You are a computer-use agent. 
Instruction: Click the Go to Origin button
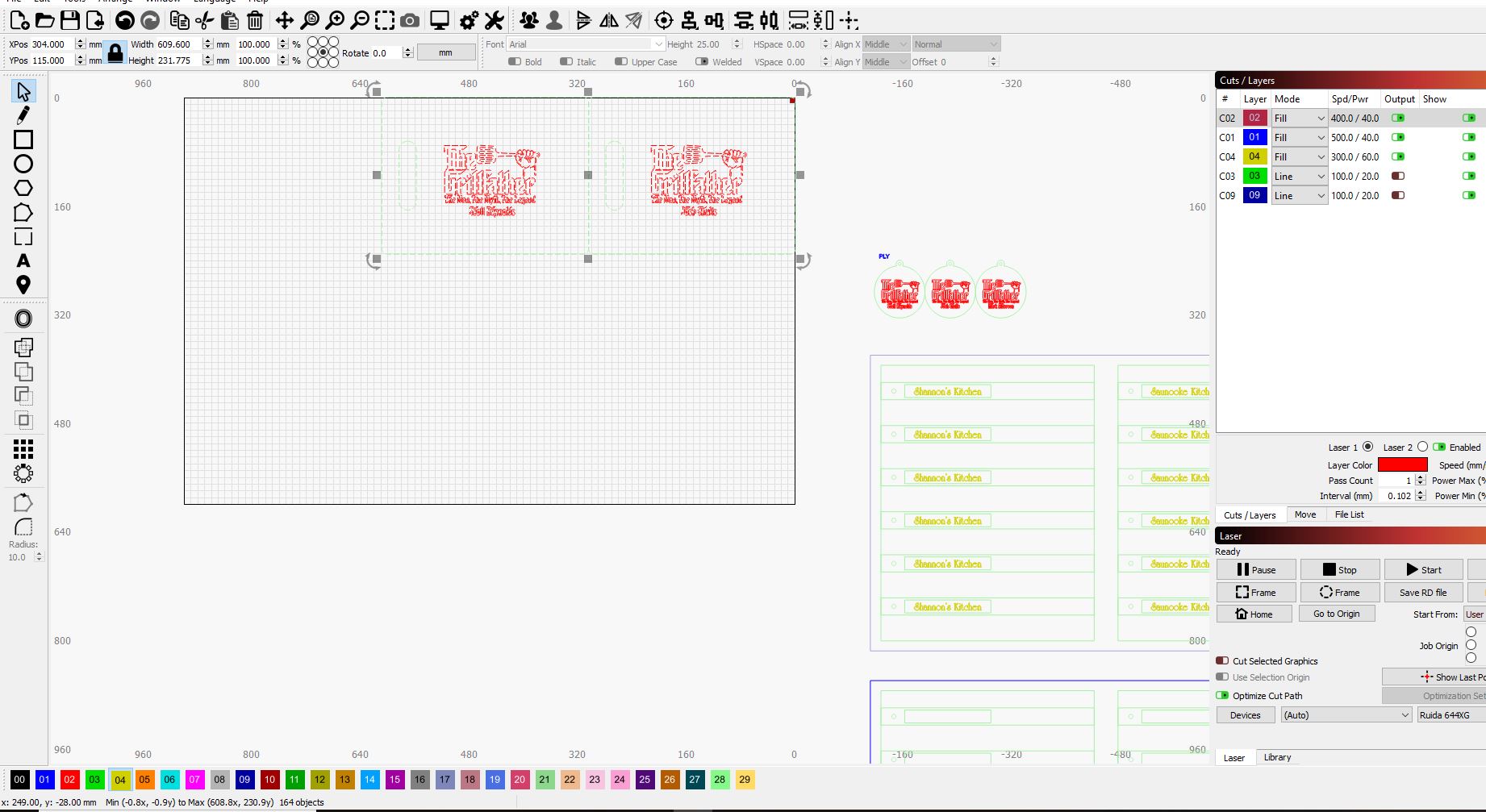(x=1337, y=614)
